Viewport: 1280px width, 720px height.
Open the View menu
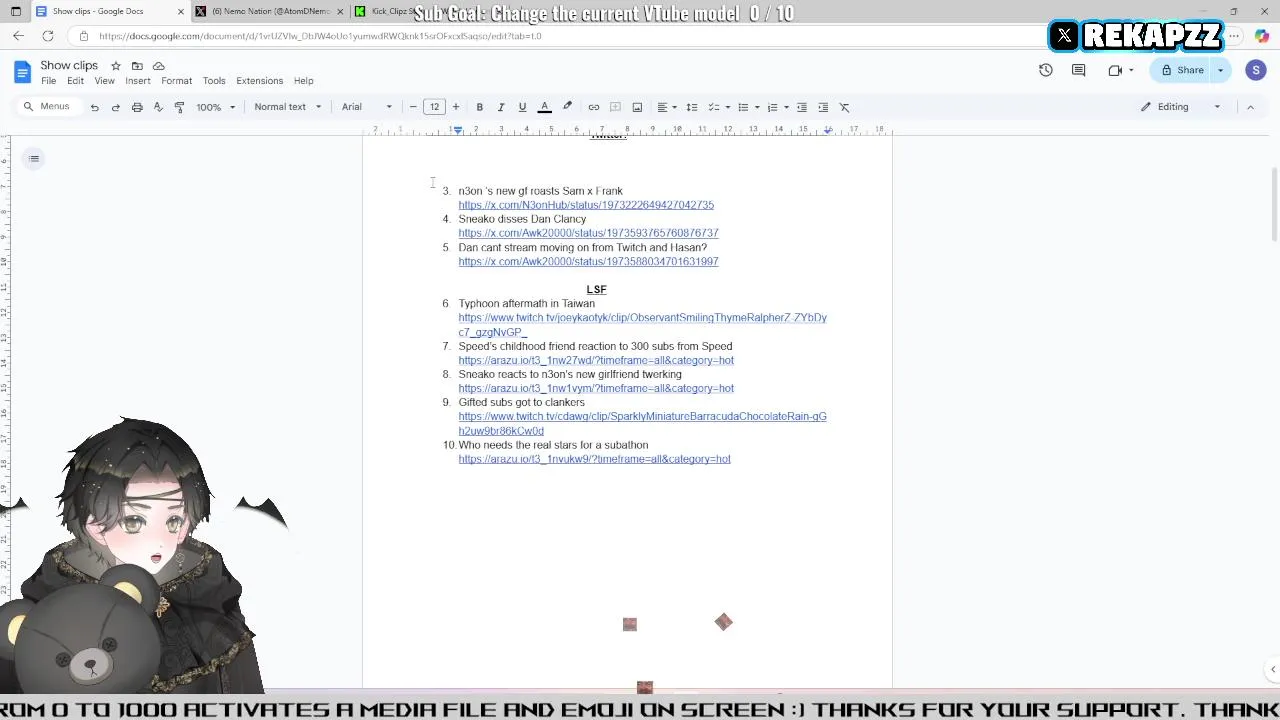coord(104,81)
